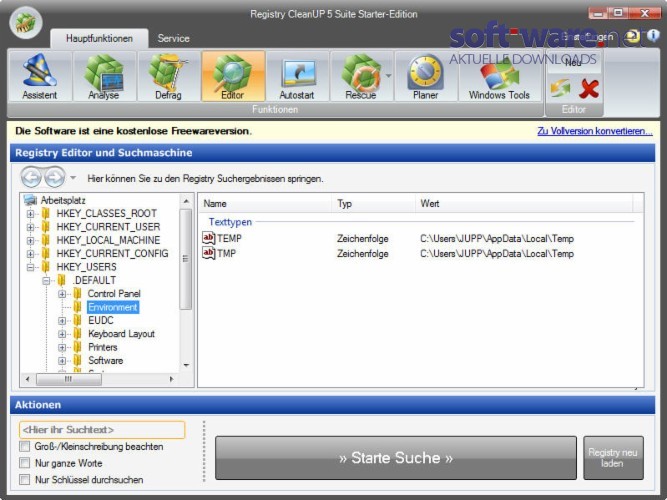Click the tree scroll right arrow

click(x=171, y=379)
